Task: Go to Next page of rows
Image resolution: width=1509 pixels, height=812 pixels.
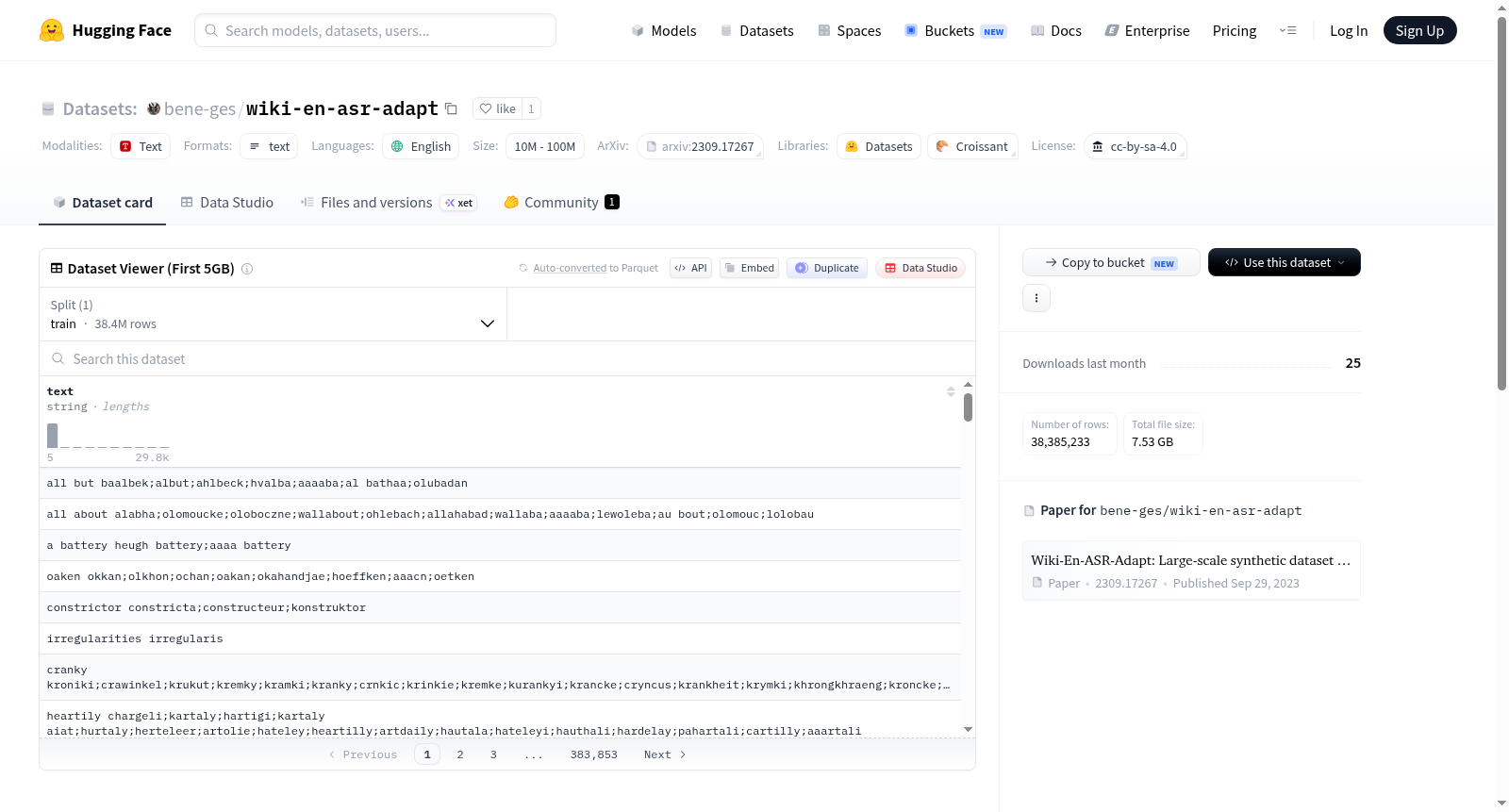Action: [665, 754]
